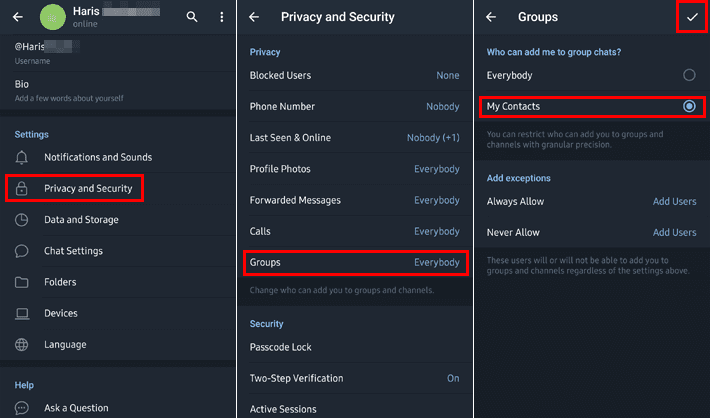710x418 pixels.
Task: Open Blocked Users list
Action: click(x=355, y=76)
